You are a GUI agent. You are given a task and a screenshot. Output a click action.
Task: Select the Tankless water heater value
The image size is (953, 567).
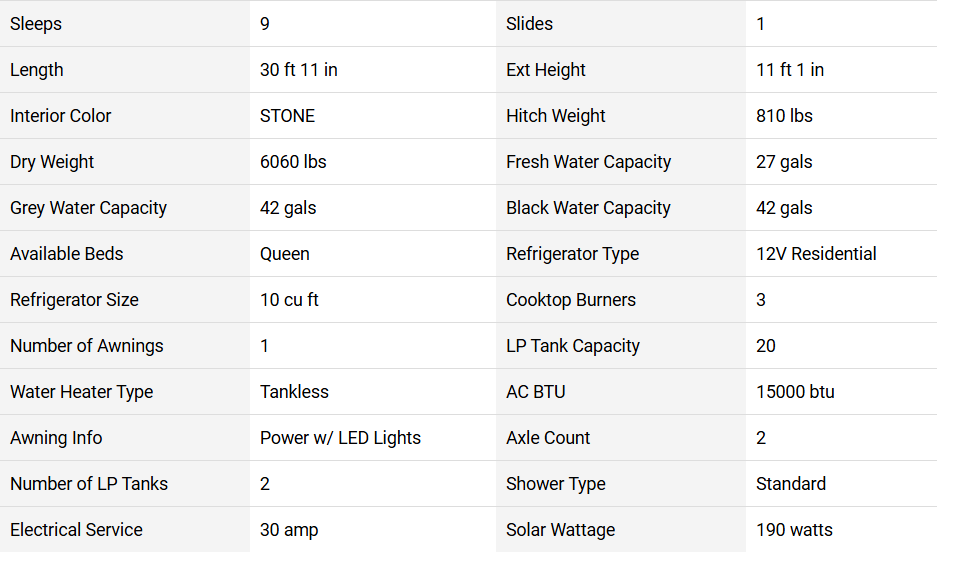point(294,392)
